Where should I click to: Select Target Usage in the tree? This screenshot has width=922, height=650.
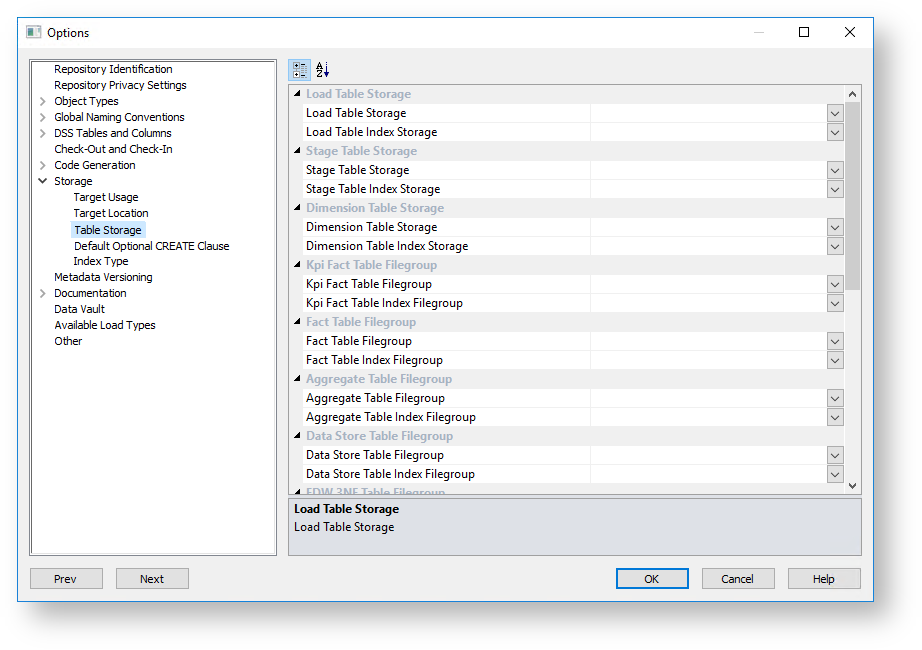click(106, 197)
